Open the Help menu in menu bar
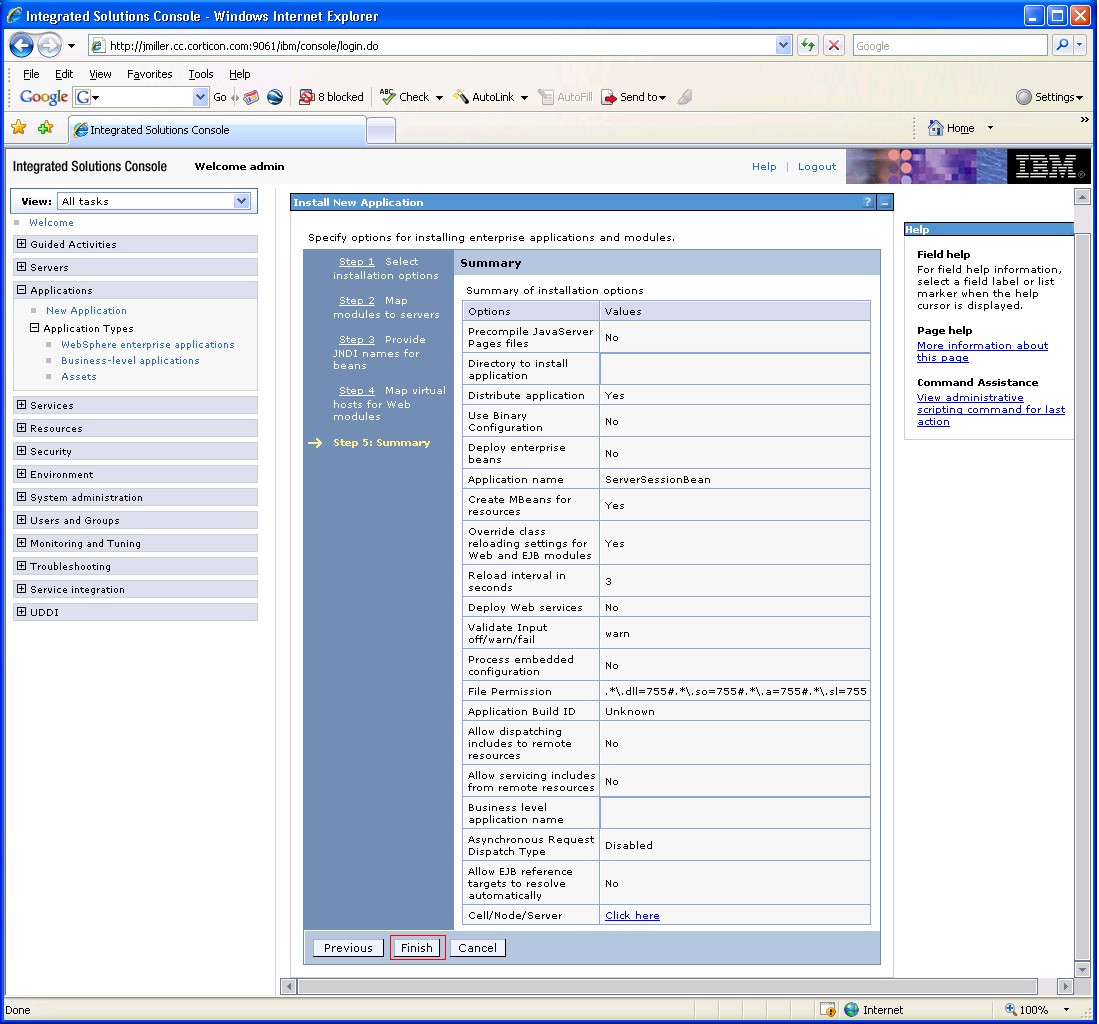Viewport: 1099px width, 1024px height. [x=239, y=74]
